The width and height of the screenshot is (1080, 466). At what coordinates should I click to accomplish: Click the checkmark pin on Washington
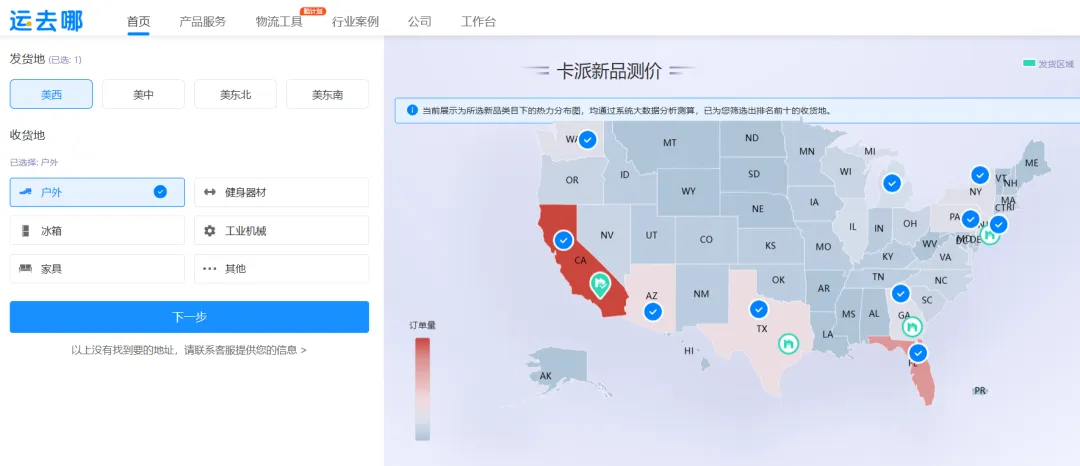tap(588, 140)
